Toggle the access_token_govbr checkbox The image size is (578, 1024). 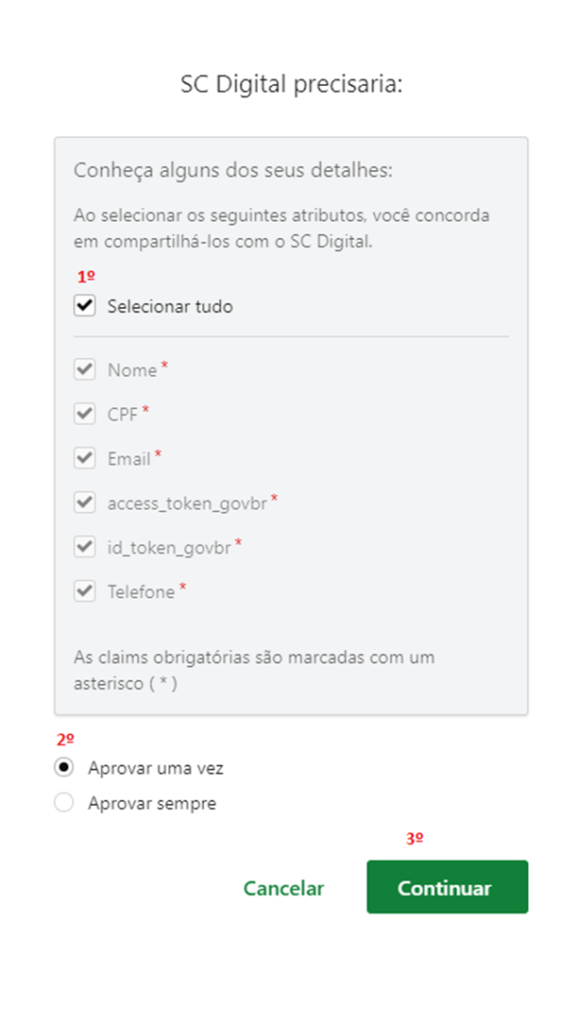[85, 503]
